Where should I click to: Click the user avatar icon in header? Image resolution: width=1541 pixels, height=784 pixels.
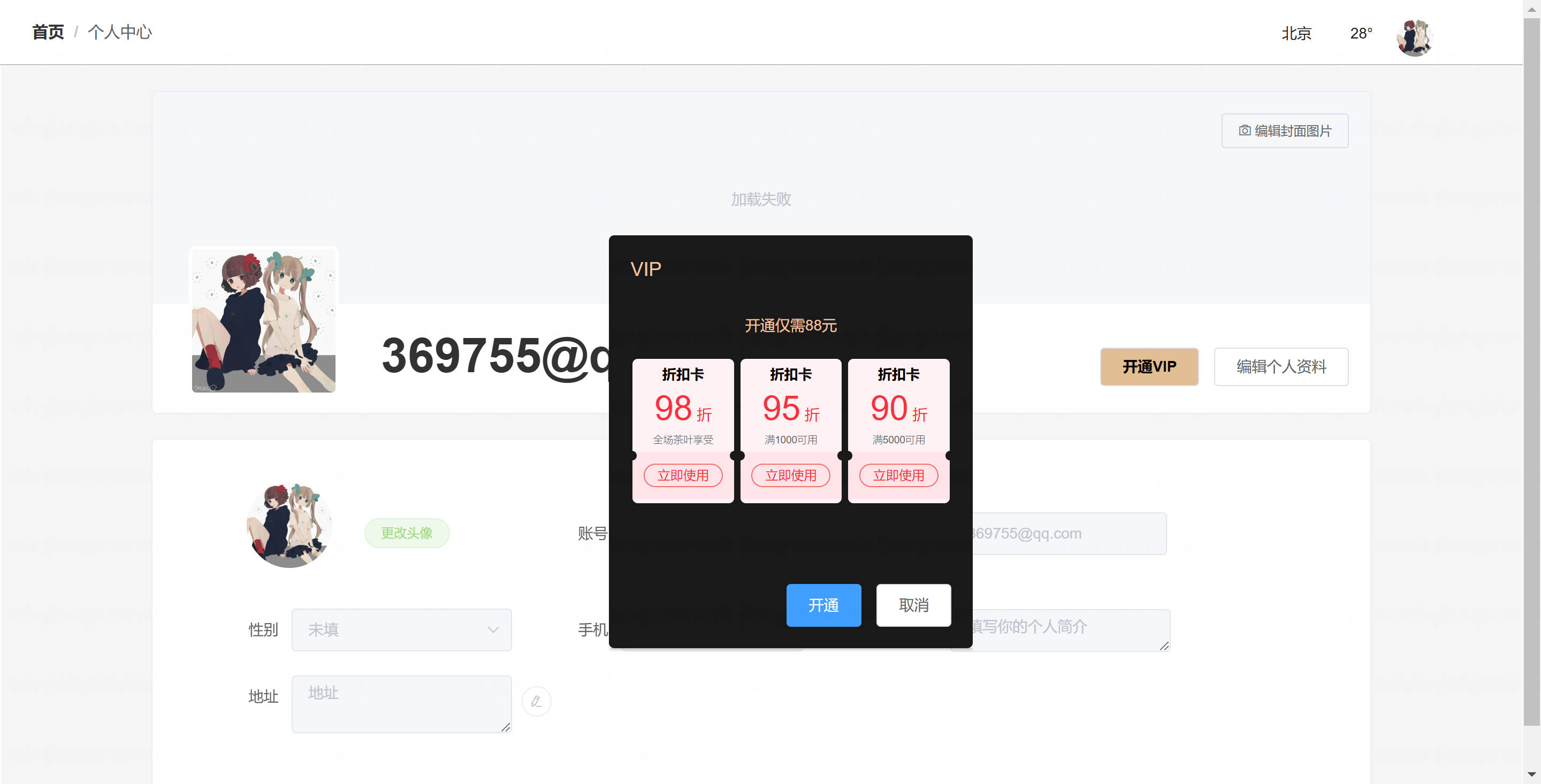1414,37
